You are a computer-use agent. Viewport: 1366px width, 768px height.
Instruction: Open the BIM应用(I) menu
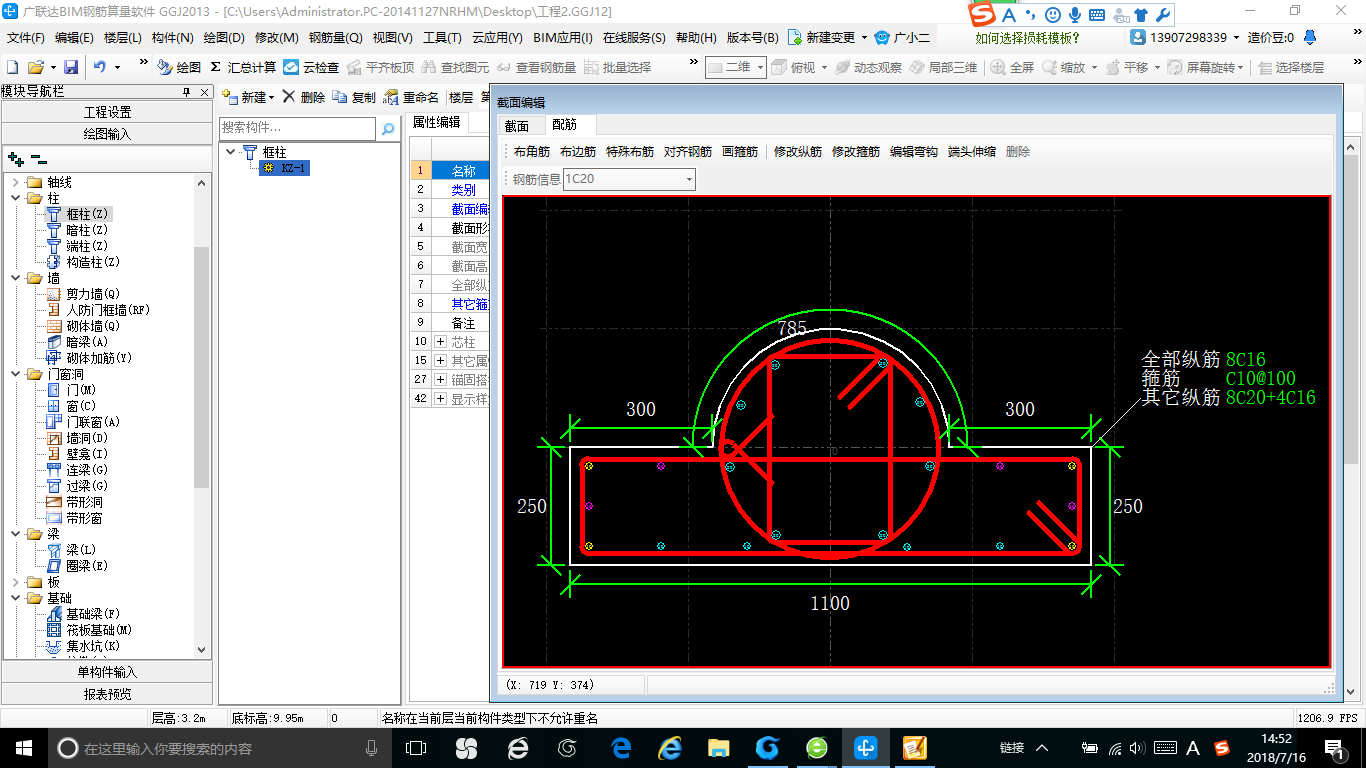[x=563, y=38]
